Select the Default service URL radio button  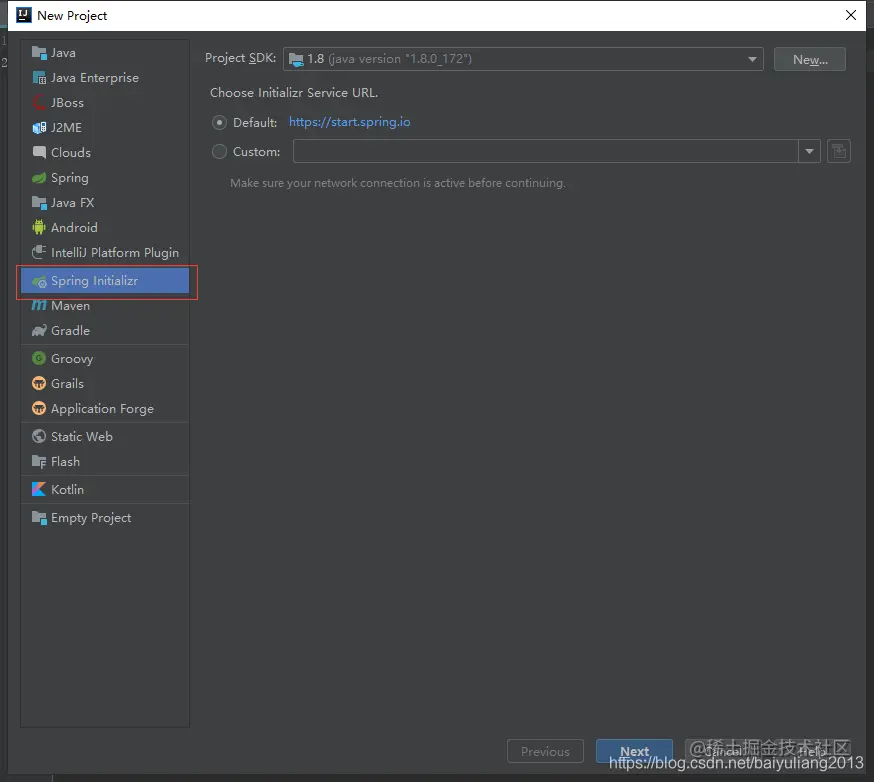[220, 123]
